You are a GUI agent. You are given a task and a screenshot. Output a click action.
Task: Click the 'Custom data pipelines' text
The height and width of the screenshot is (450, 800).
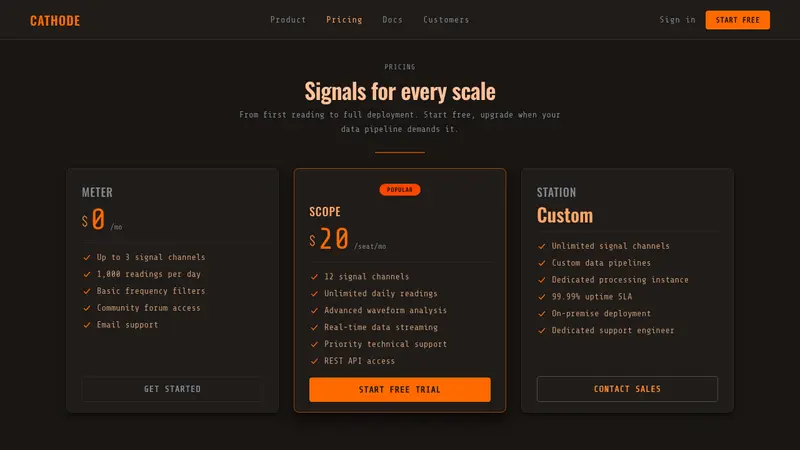click(x=601, y=263)
